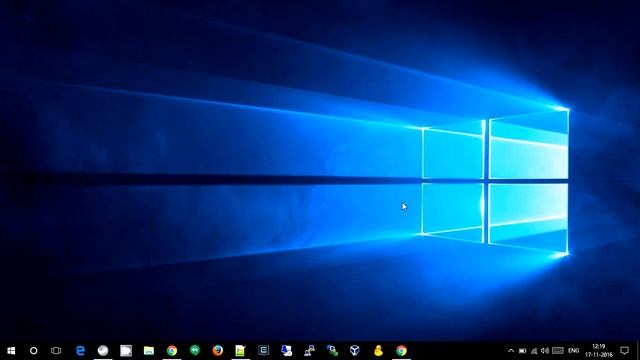The height and width of the screenshot is (360, 640).
Task: Open File Explorer from the taskbar
Action: [x=149, y=351]
